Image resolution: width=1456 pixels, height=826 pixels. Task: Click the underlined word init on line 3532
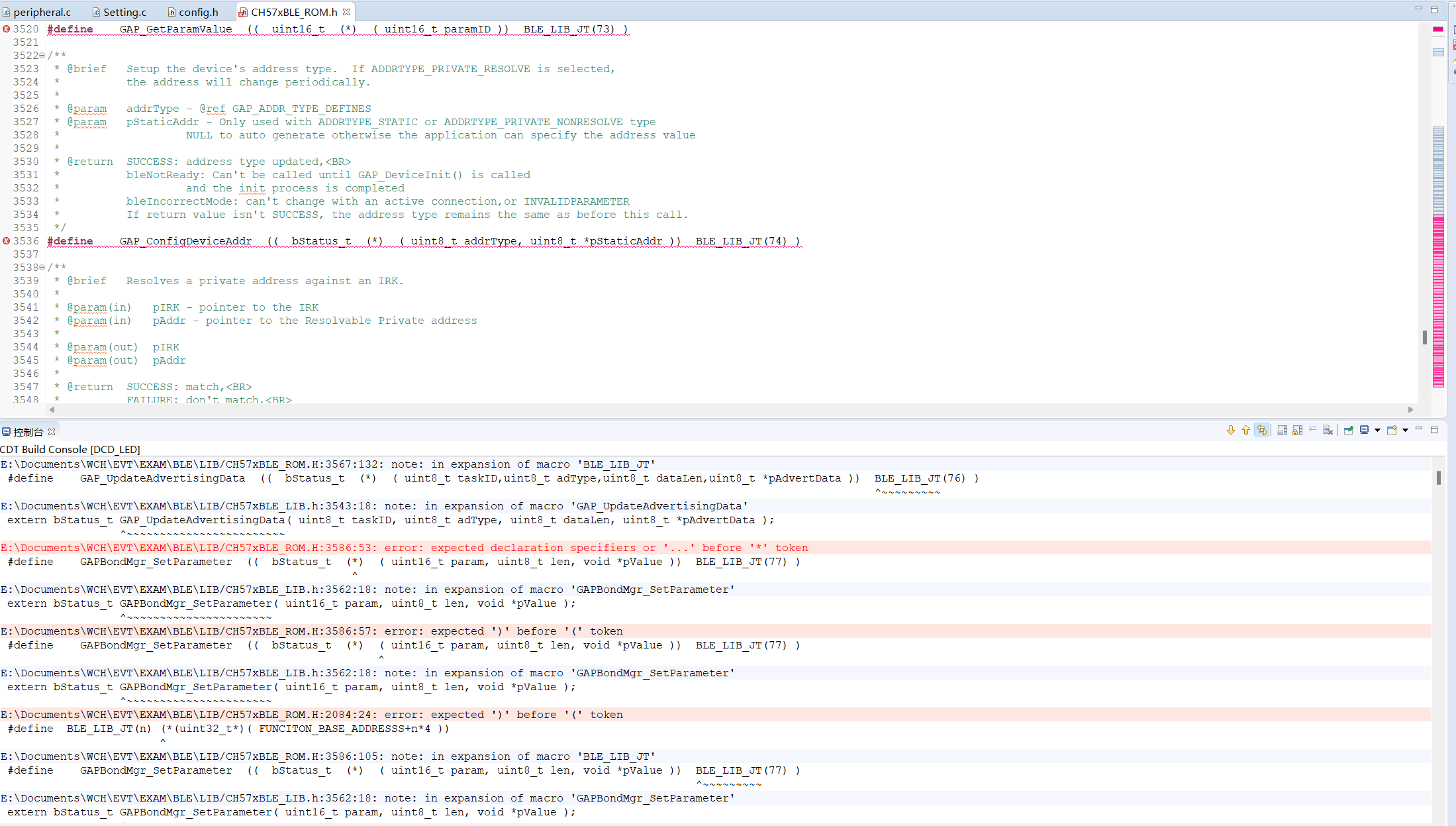point(252,188)
